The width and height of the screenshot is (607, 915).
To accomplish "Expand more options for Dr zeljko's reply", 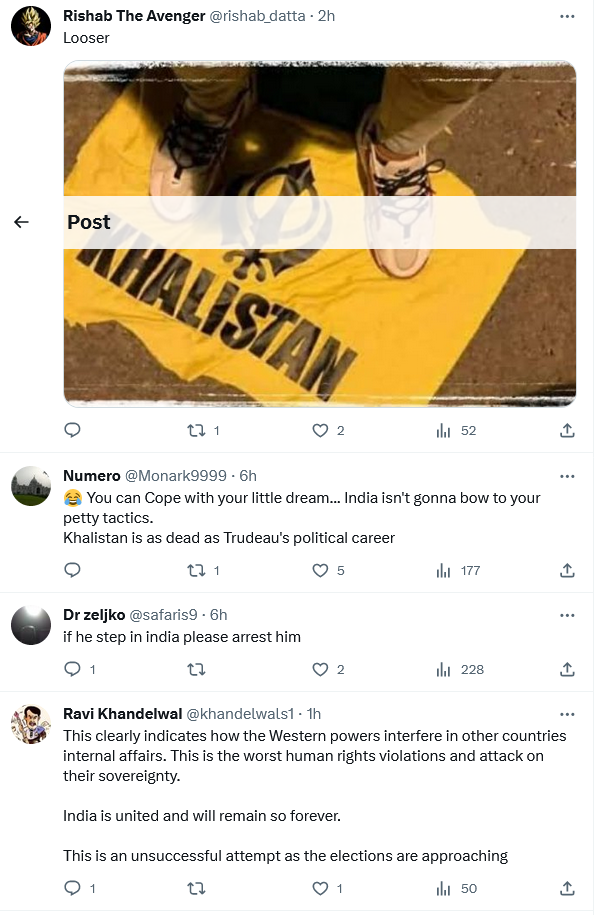I will (567, 615).
